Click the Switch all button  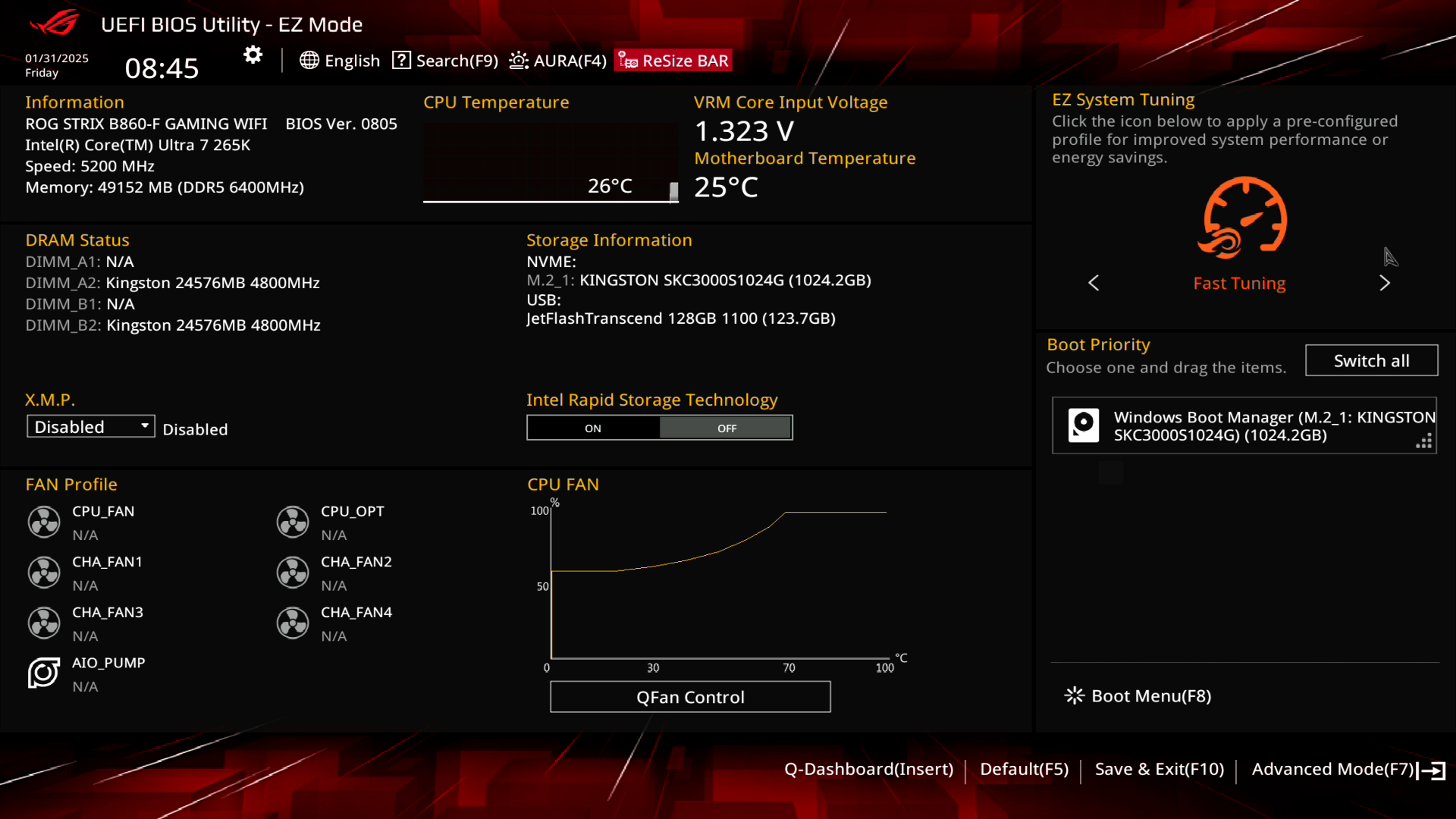click(x=1371, y=360)
